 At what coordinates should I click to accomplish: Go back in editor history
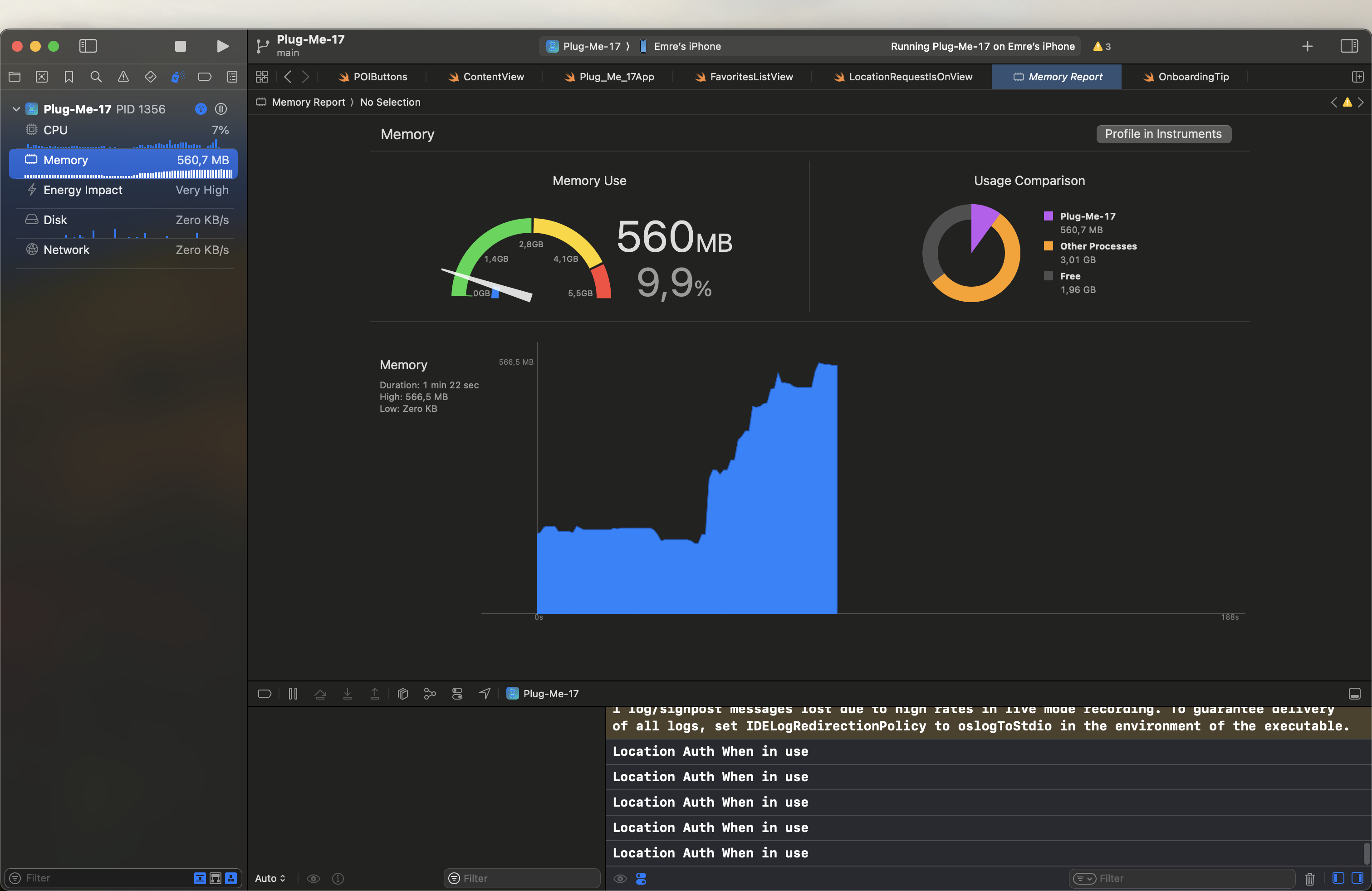click(288, 77)
